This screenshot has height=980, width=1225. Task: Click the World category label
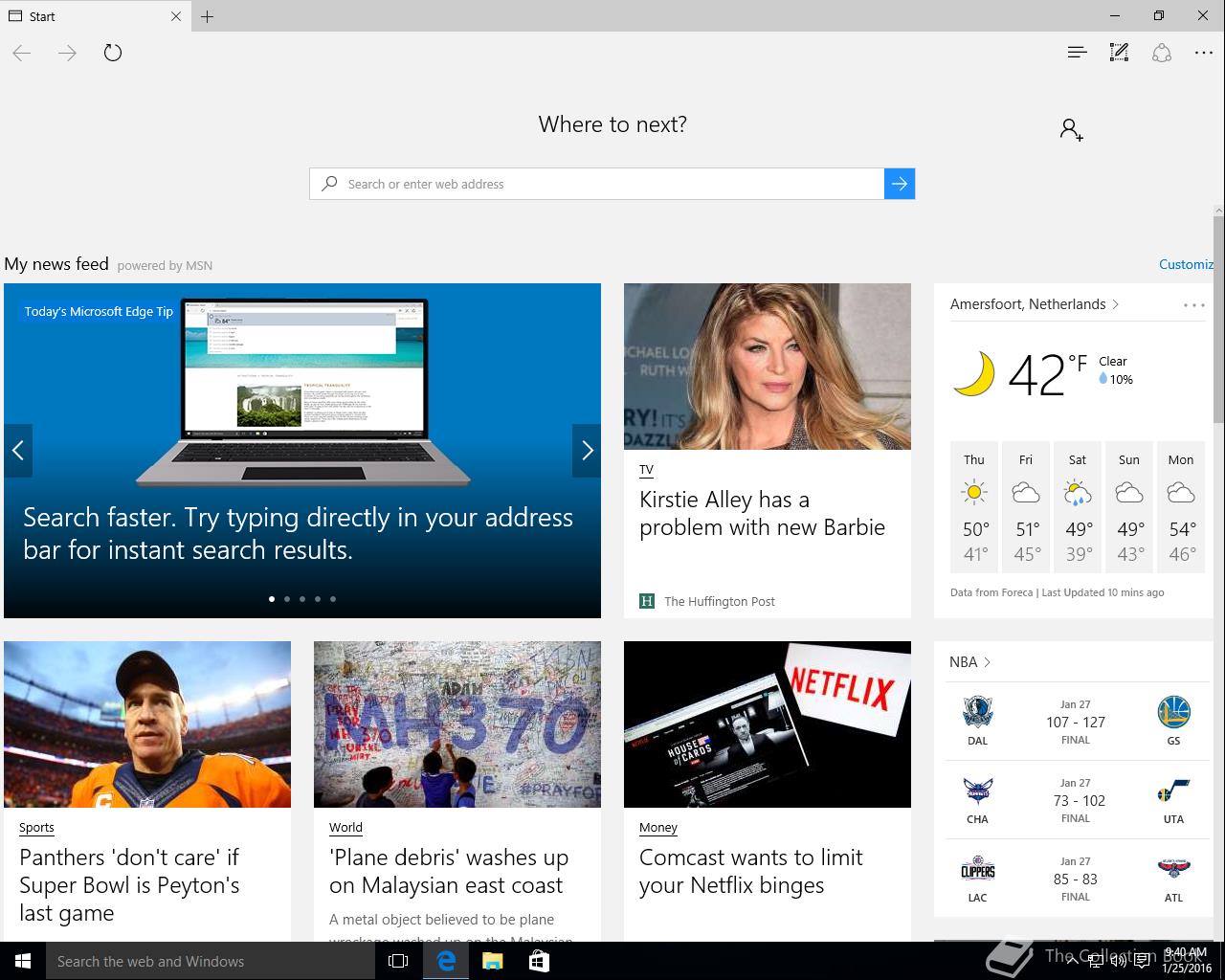pos(345,828)
